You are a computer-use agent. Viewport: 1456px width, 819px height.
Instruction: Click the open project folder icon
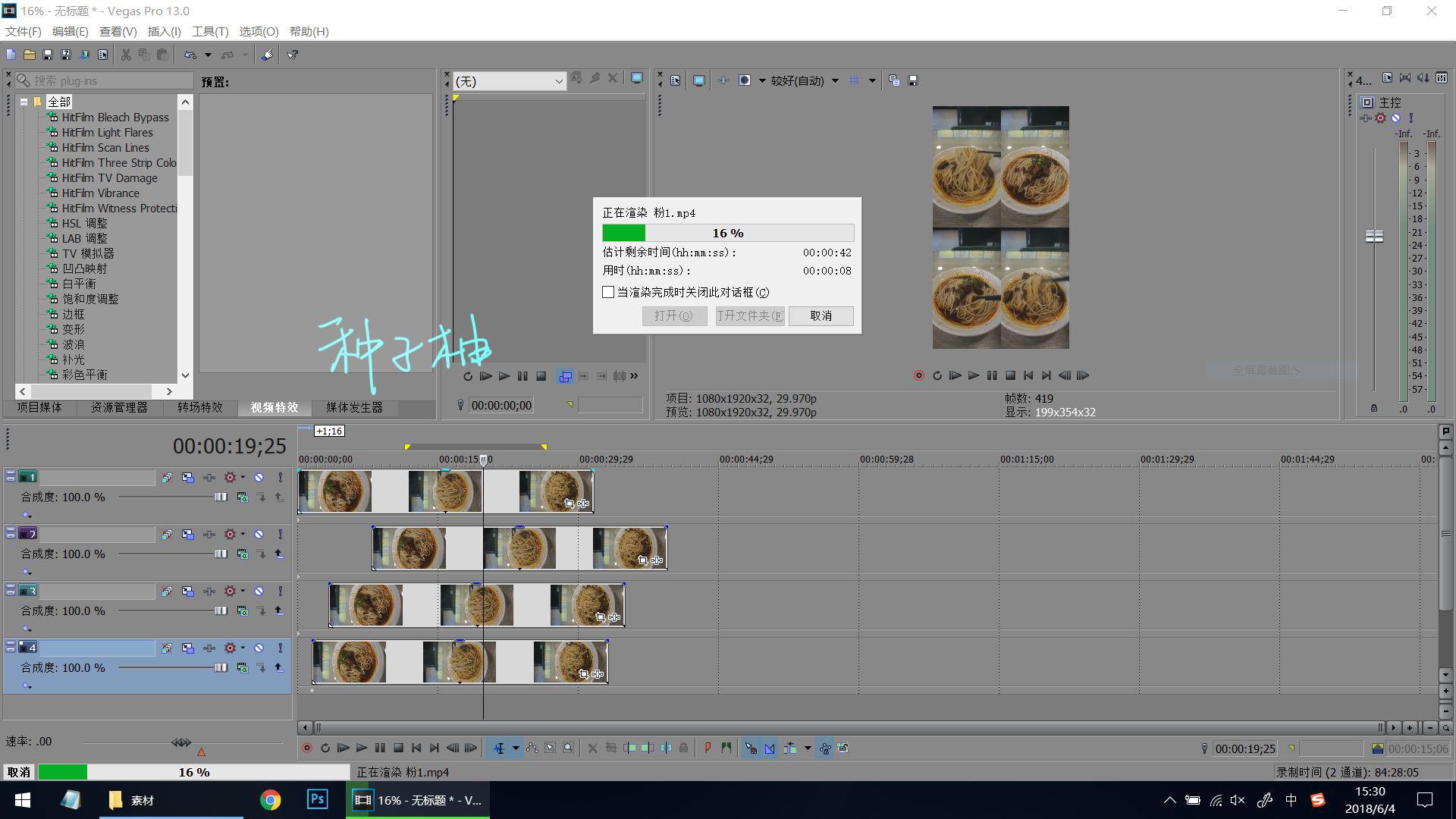pos(29,55)
